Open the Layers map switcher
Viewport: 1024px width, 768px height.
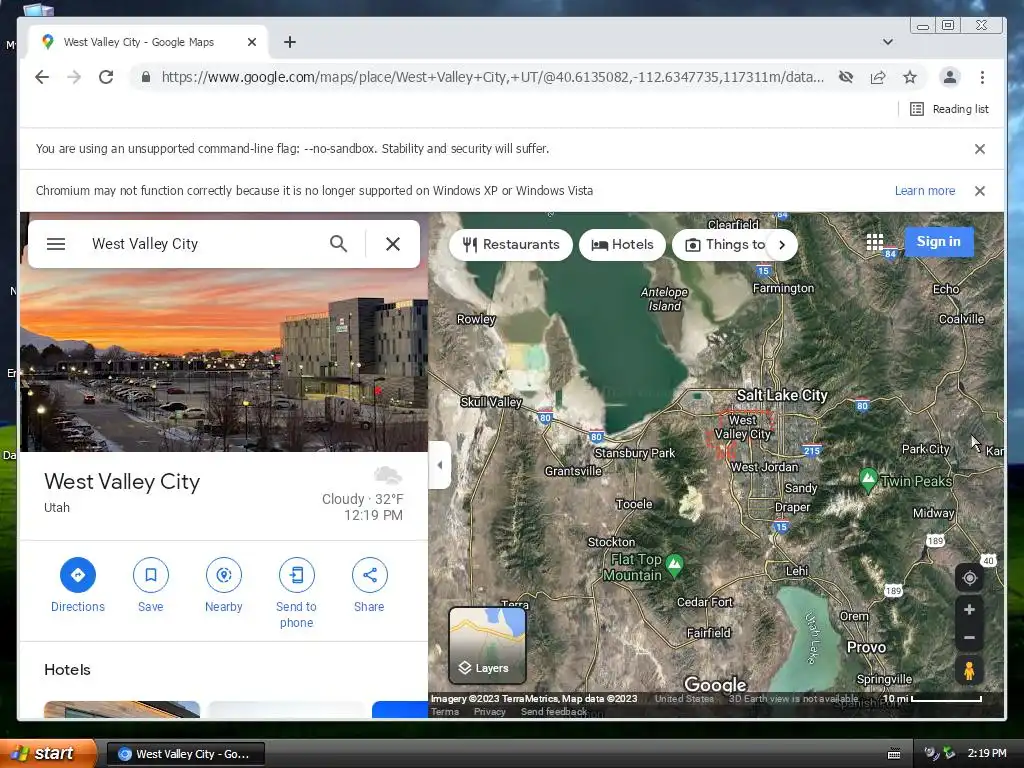click(x=487, y=645)
